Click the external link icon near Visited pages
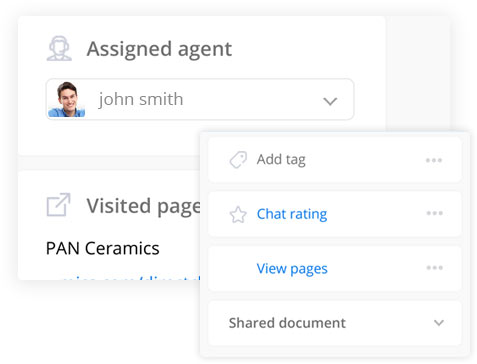 click(59, 204)
